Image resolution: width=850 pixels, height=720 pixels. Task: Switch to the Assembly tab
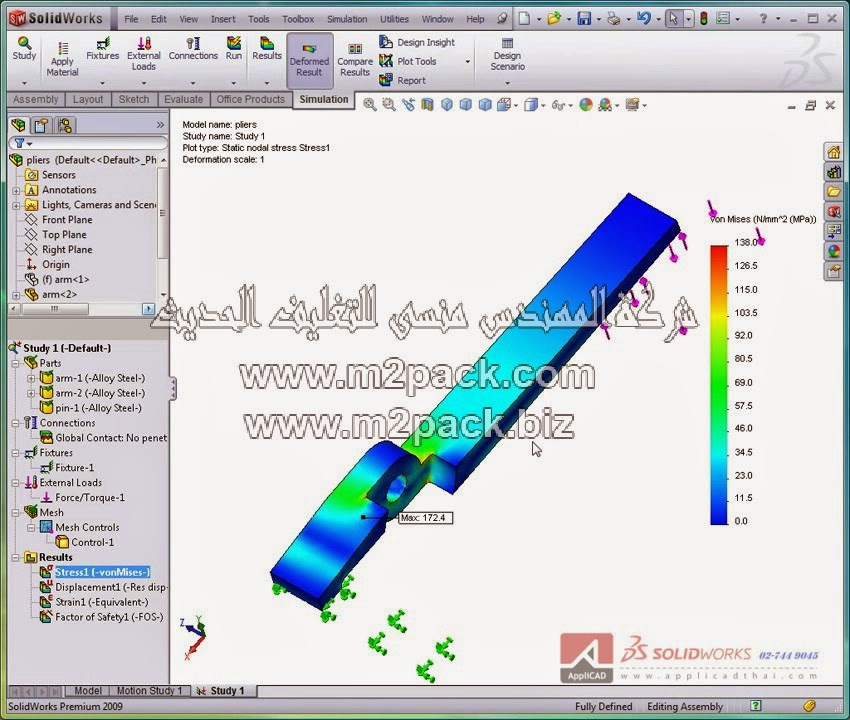(36, 99)
